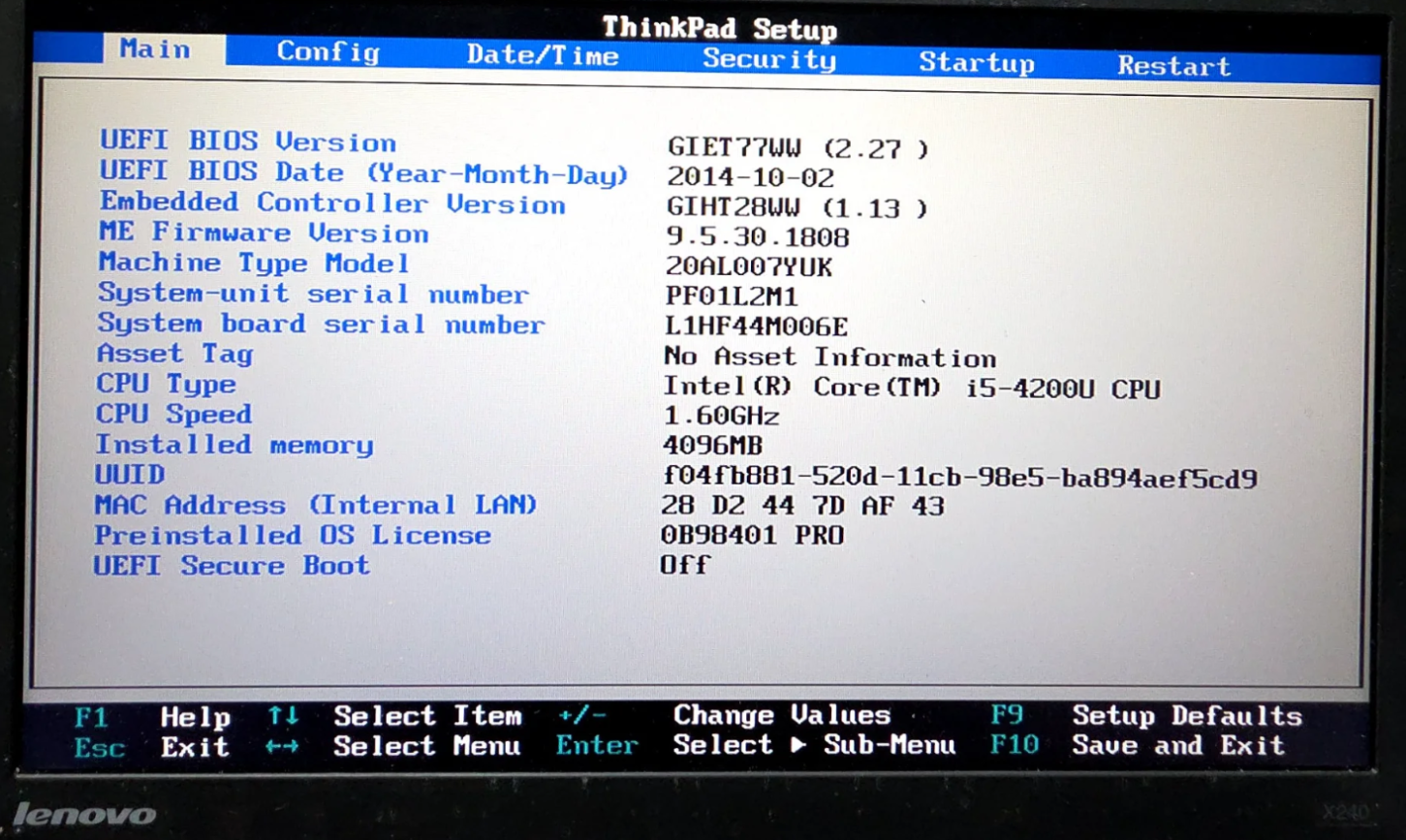Click the Preinstalled OS License label
Screen dimensions: 1406x840
click(292, 535)
